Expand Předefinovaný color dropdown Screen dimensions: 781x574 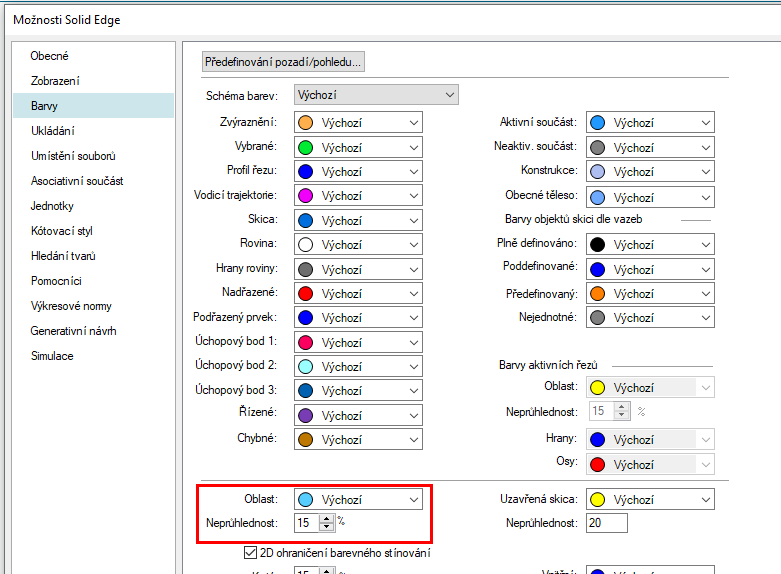tap(650, 293)
